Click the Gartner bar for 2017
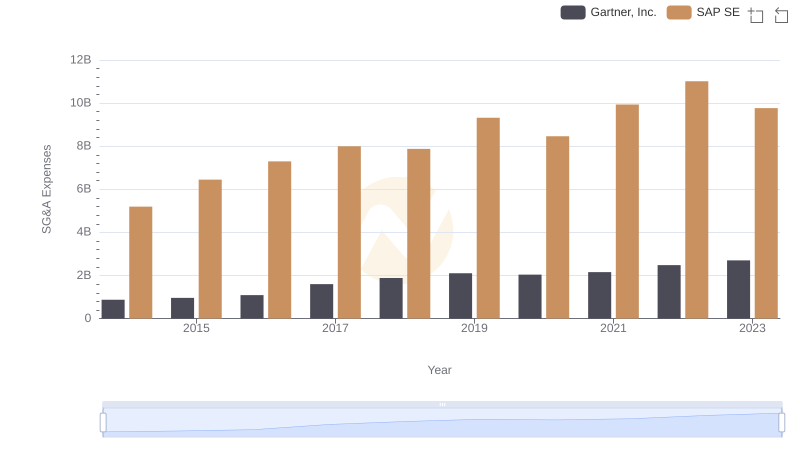 pos(321,301)
